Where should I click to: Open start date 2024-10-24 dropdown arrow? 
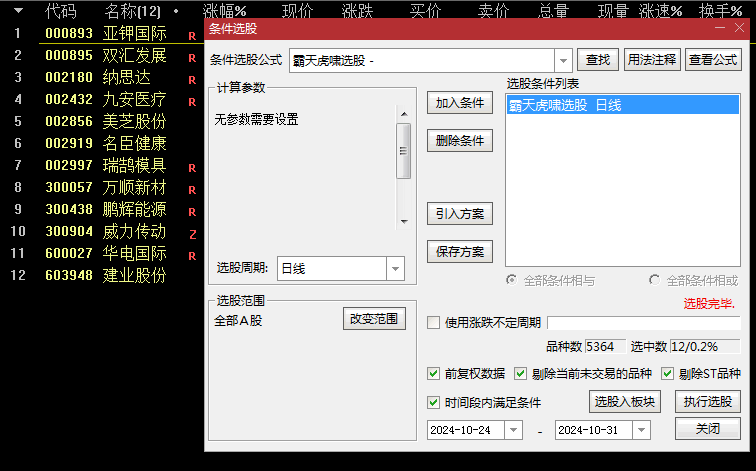coord(513,430)
